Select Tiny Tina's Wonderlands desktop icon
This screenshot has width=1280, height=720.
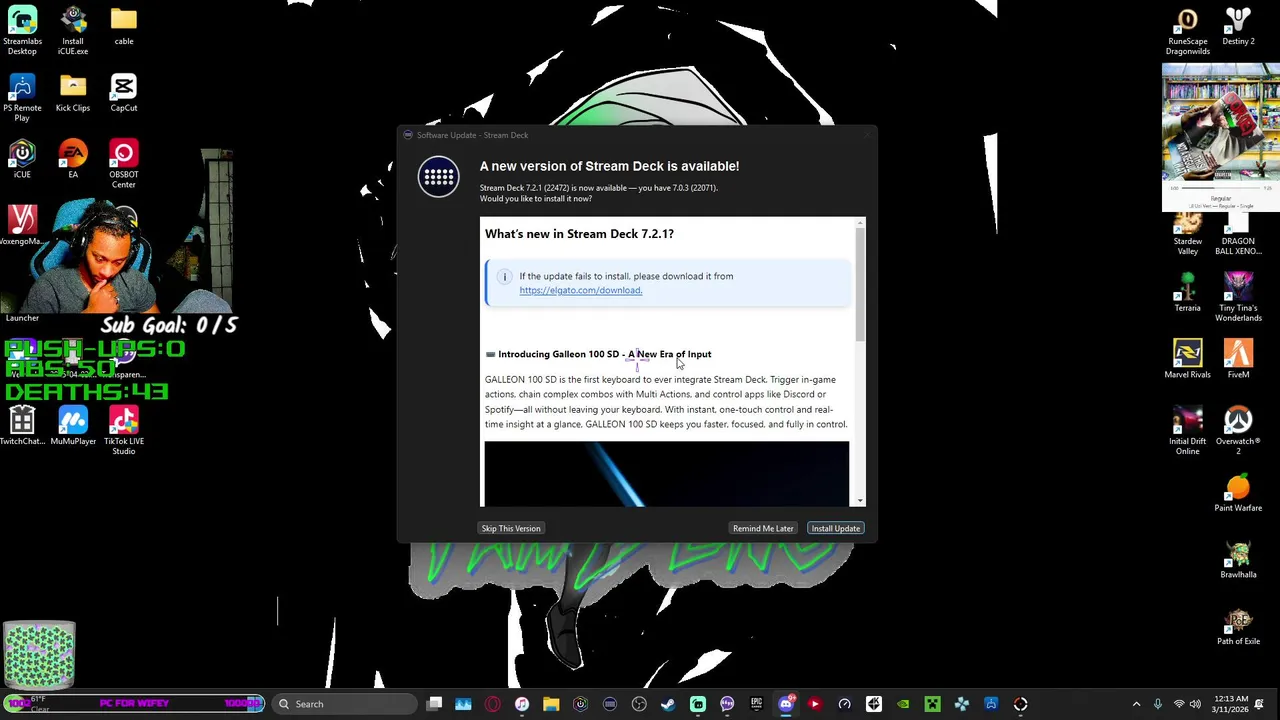point(1238,297)
